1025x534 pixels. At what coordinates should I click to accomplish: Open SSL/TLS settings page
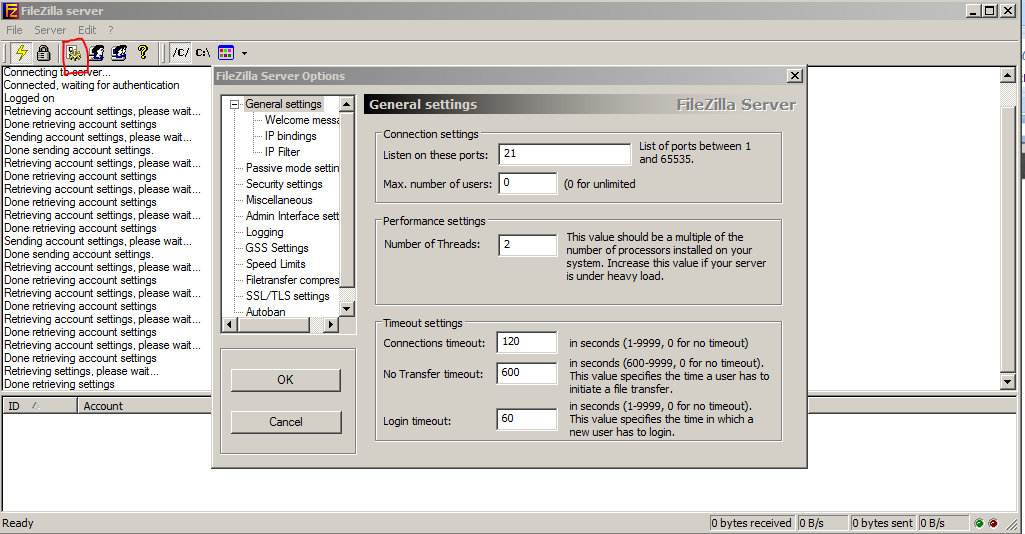tap(288, 296)
